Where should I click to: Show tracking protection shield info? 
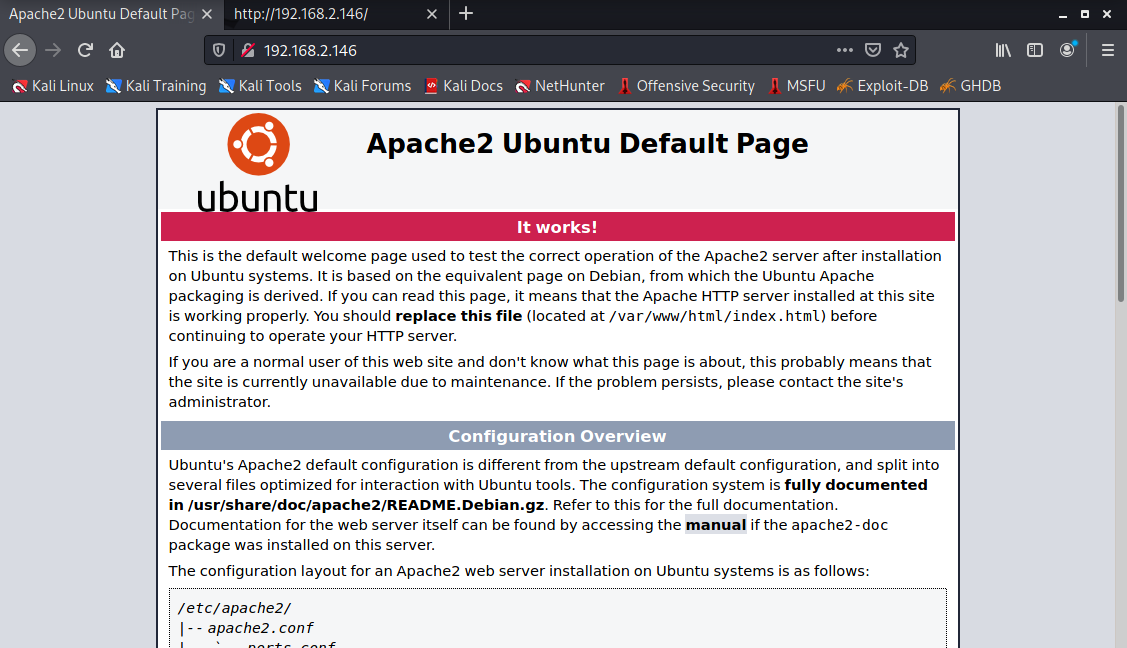[219, 50]
